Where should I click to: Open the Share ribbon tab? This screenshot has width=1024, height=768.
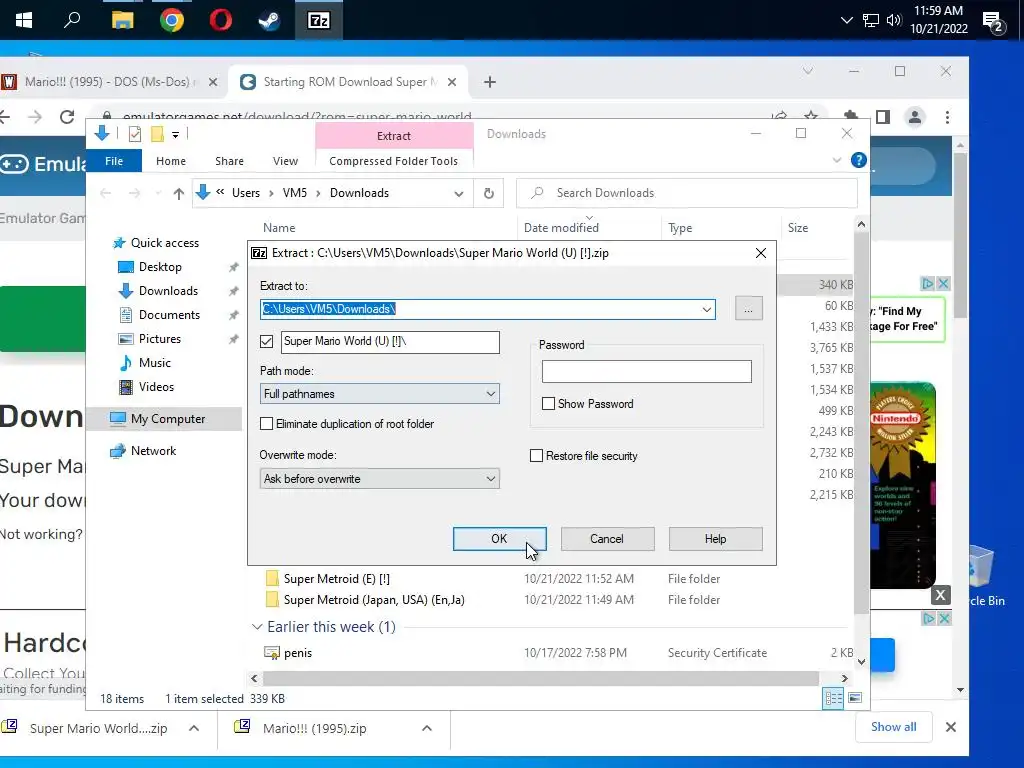pos(229,161)
